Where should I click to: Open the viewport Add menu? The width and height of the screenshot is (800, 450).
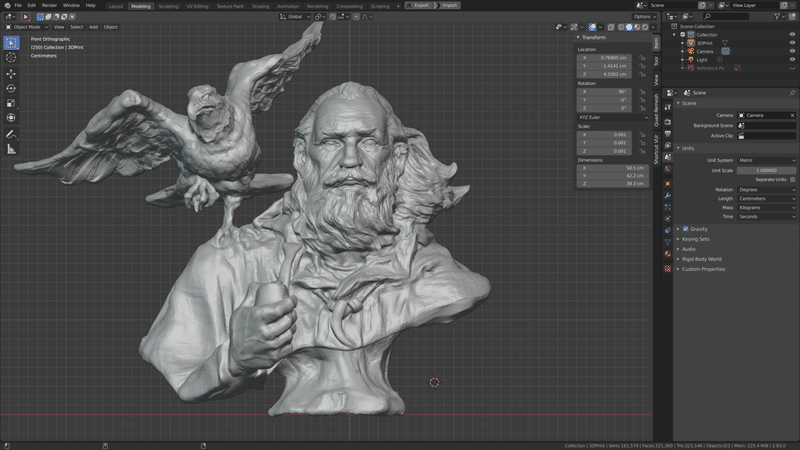(93, 27)
